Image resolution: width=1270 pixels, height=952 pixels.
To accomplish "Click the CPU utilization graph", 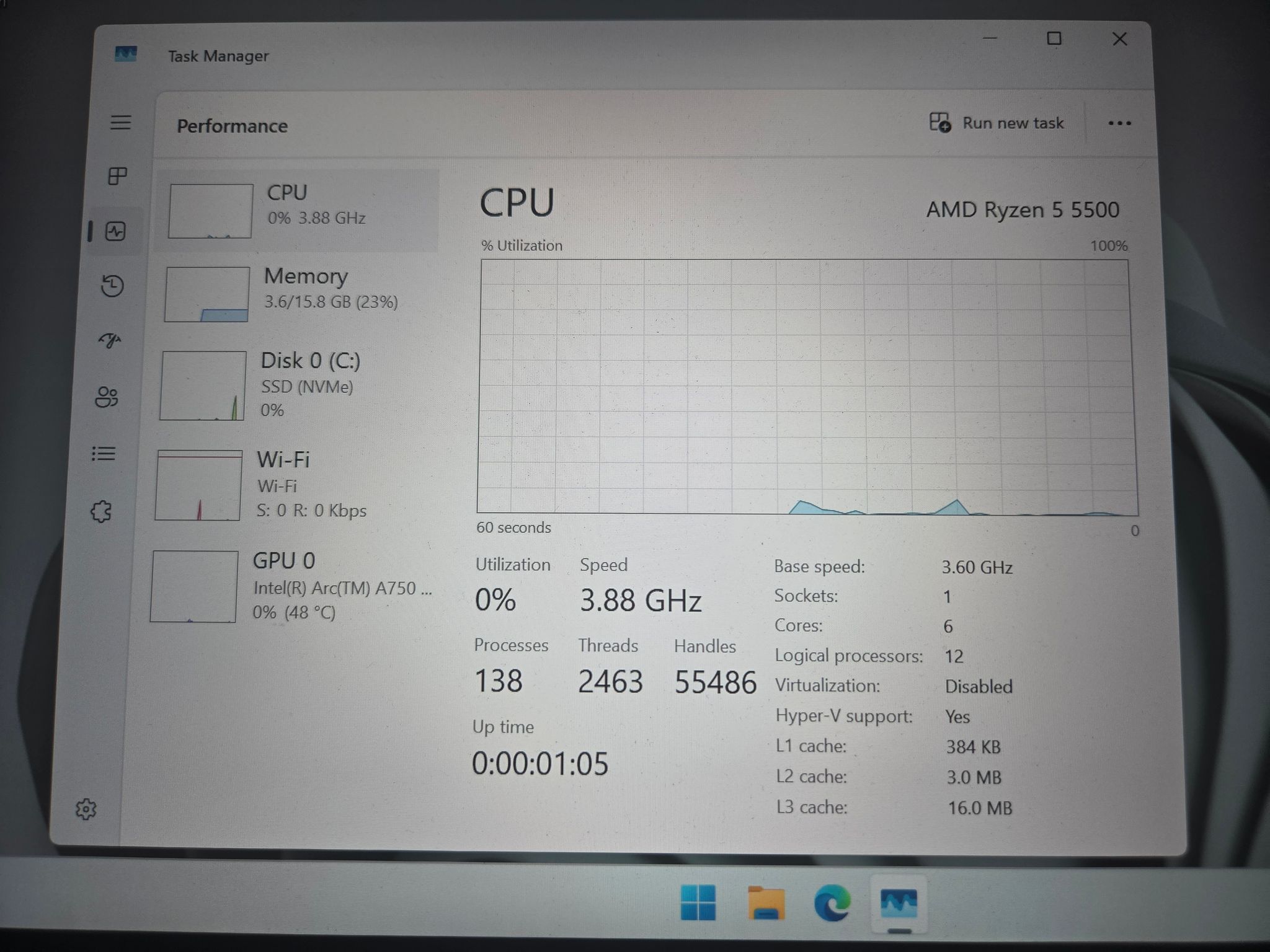I will 807,387.
